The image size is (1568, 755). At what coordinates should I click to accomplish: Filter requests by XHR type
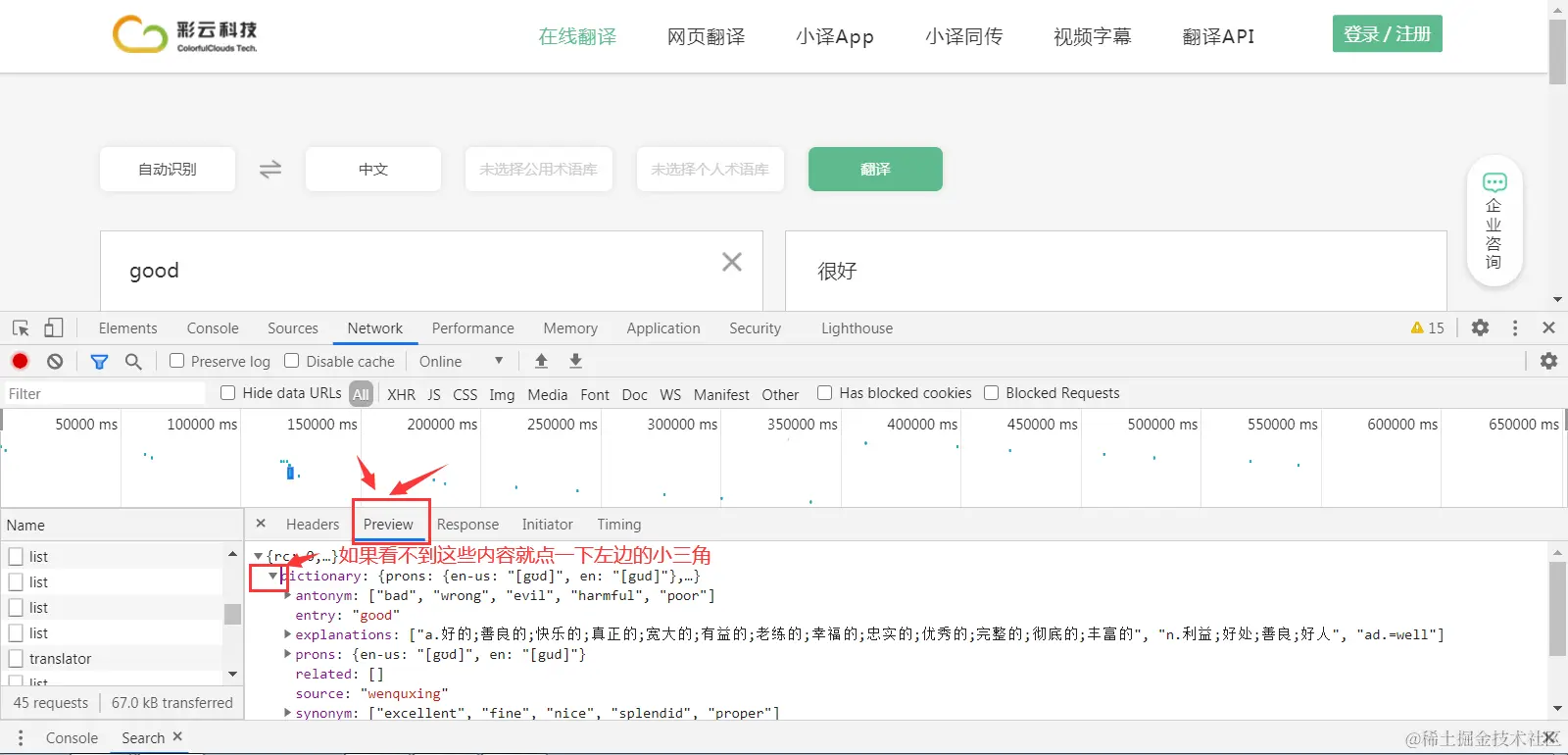point(401,394)
